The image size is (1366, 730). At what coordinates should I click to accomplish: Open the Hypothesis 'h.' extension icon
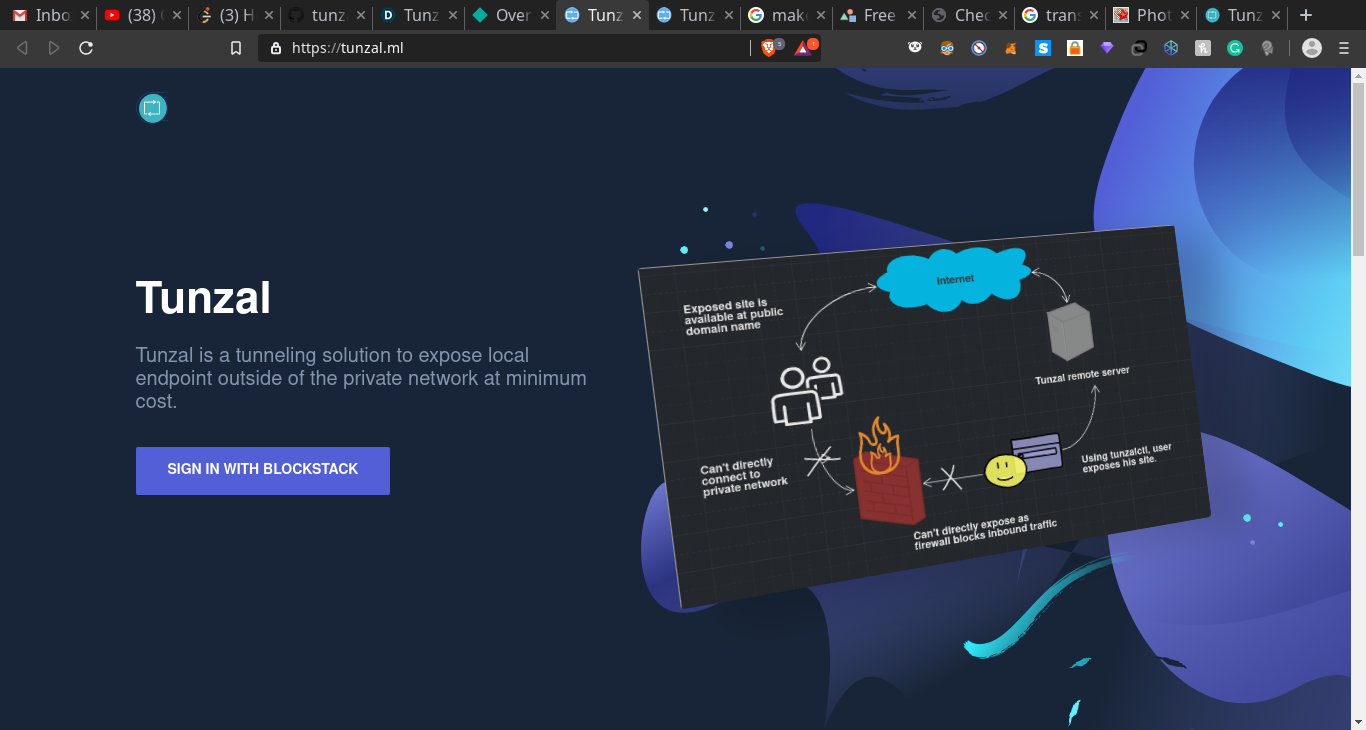(1203, 47)
